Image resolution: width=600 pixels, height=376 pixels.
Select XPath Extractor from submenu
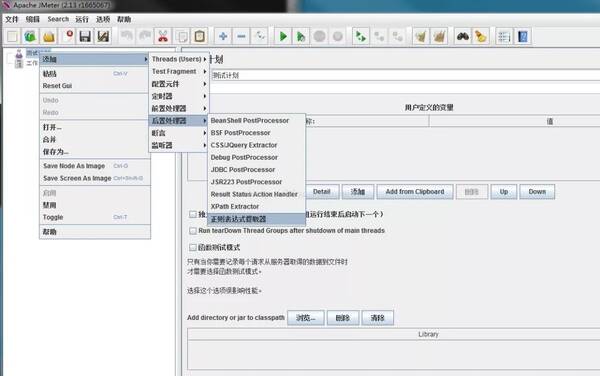[x=256, y=207]
